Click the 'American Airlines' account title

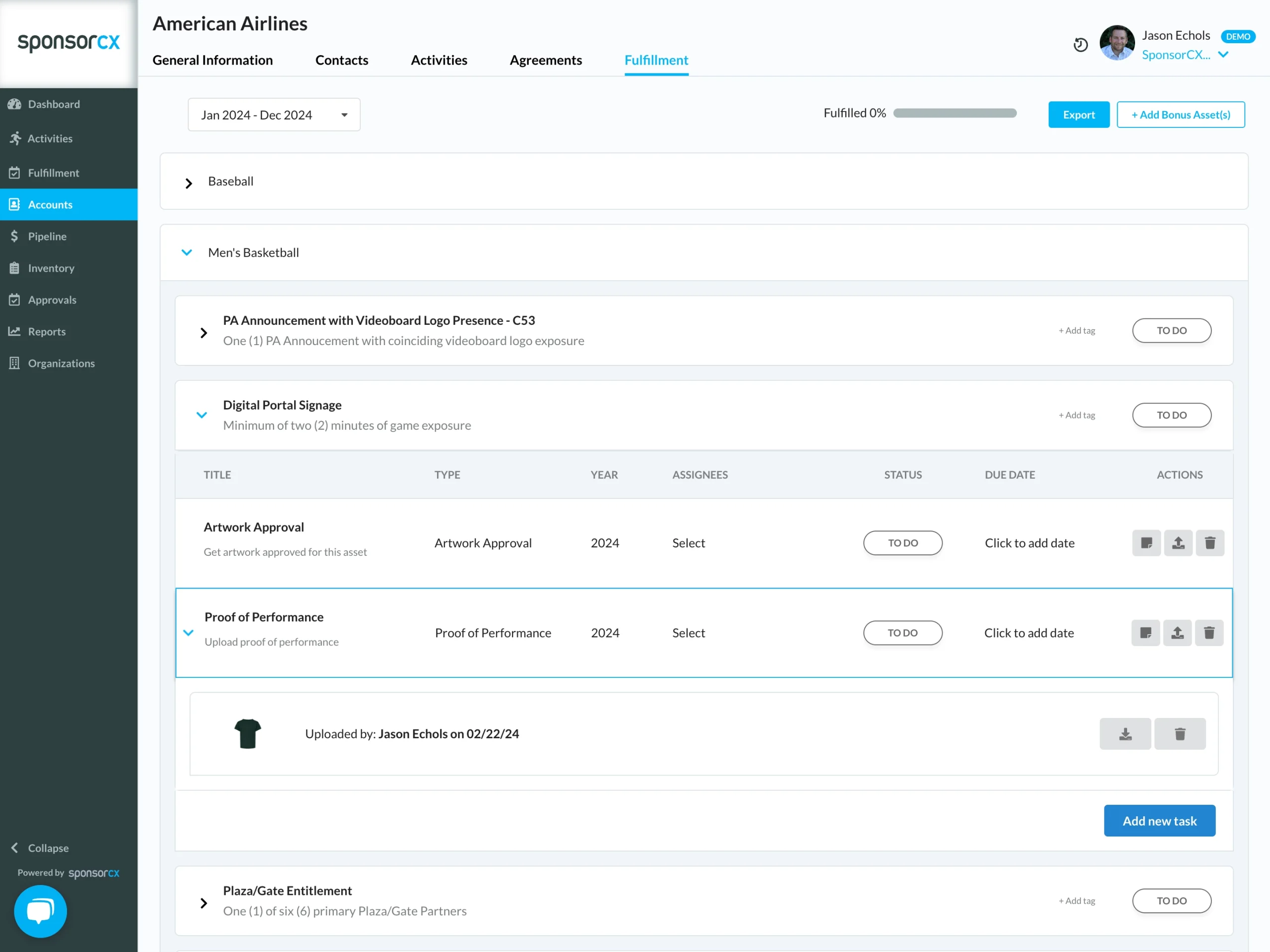tap(230, 23)
